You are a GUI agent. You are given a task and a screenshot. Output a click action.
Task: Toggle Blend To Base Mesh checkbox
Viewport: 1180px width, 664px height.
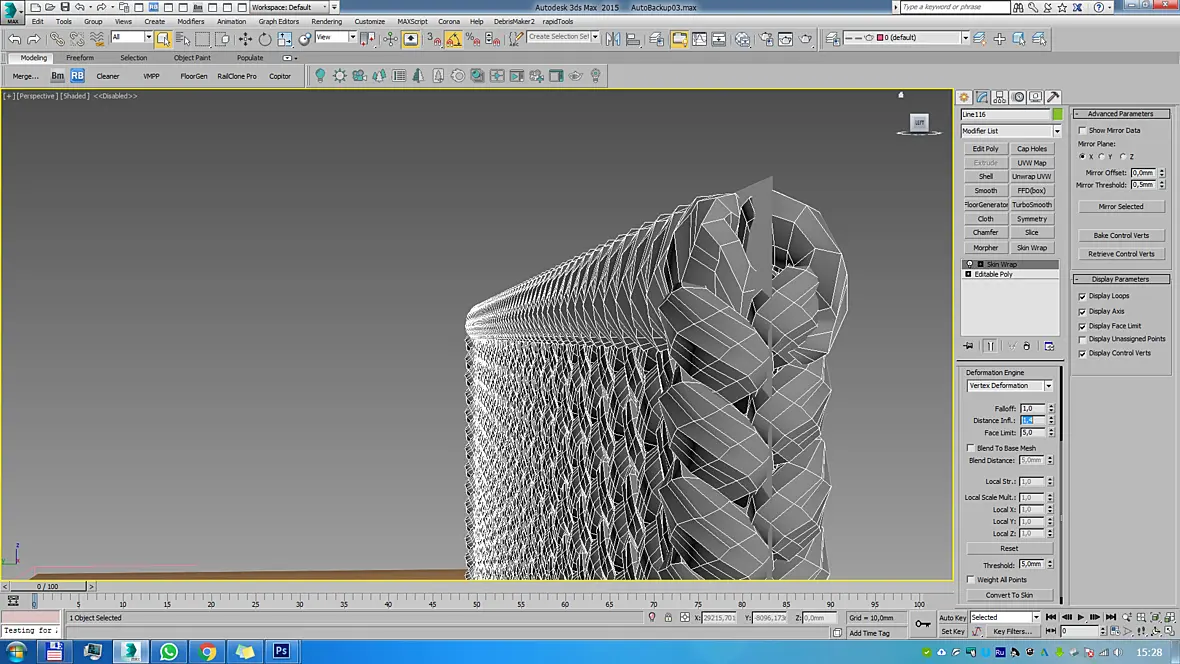tap(971, 448)
